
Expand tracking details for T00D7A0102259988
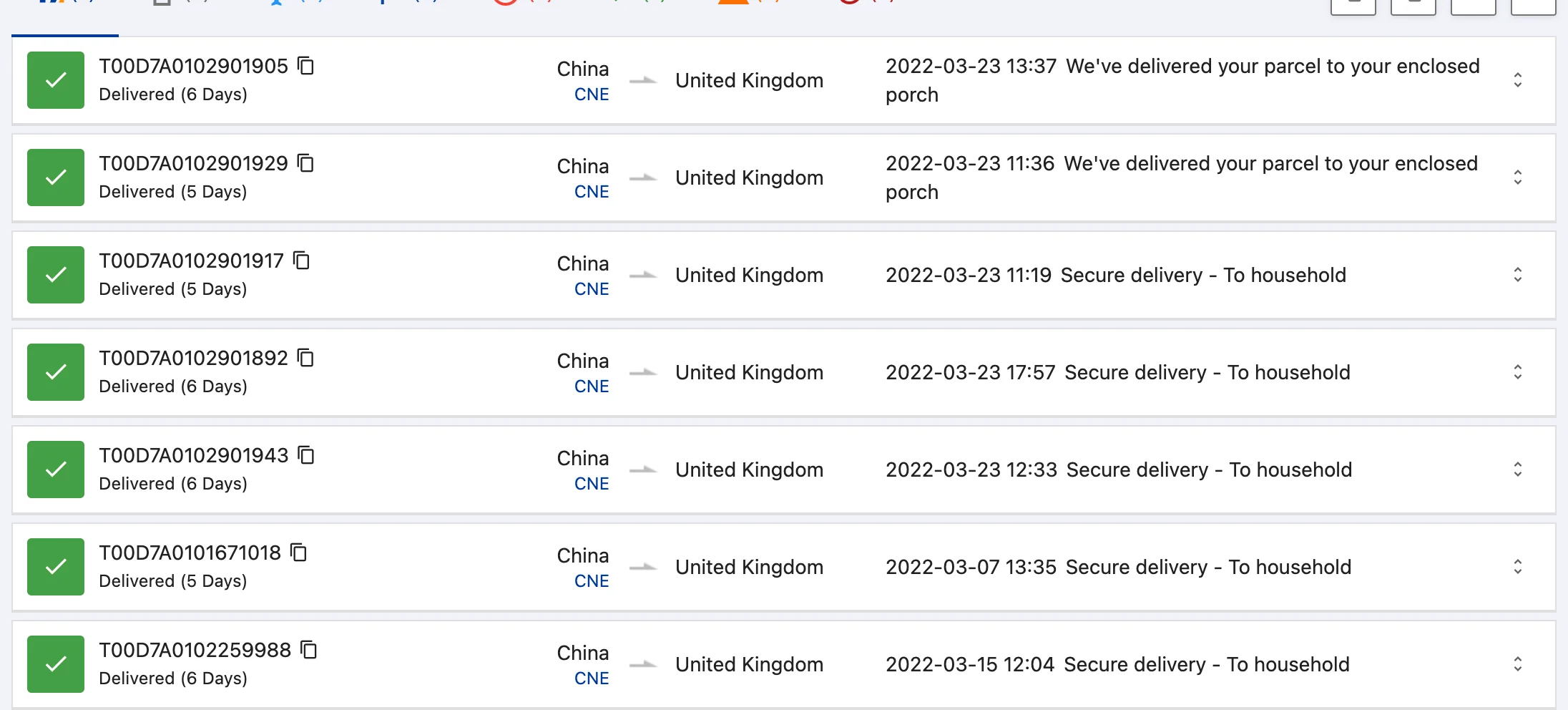coord(1518,664)
